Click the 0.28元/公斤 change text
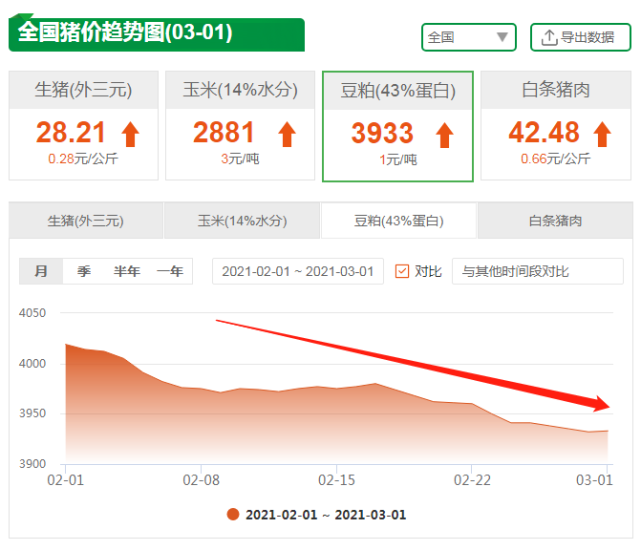 click(x=83, y=159)
